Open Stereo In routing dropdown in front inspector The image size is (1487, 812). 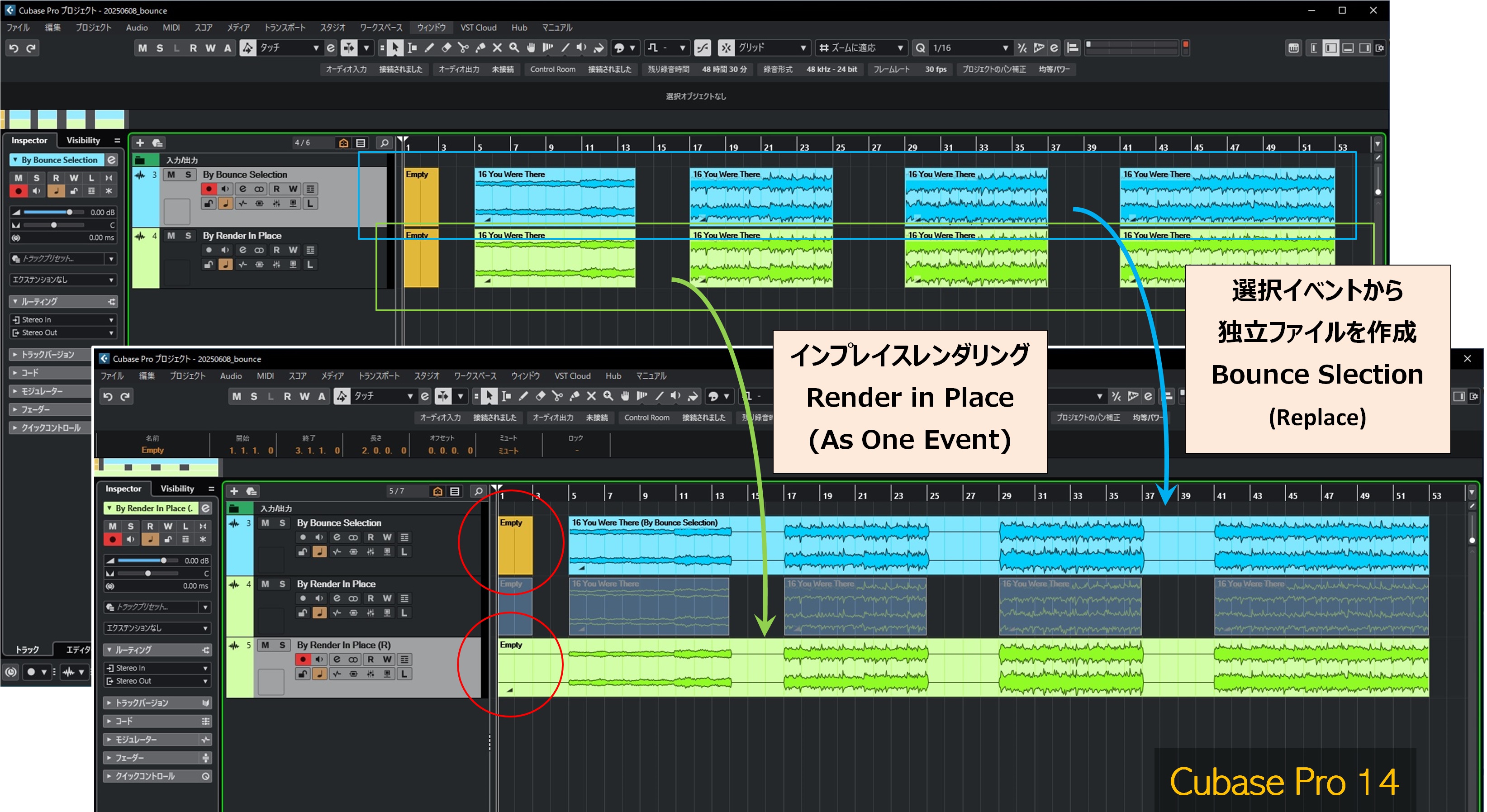point(157,668)
